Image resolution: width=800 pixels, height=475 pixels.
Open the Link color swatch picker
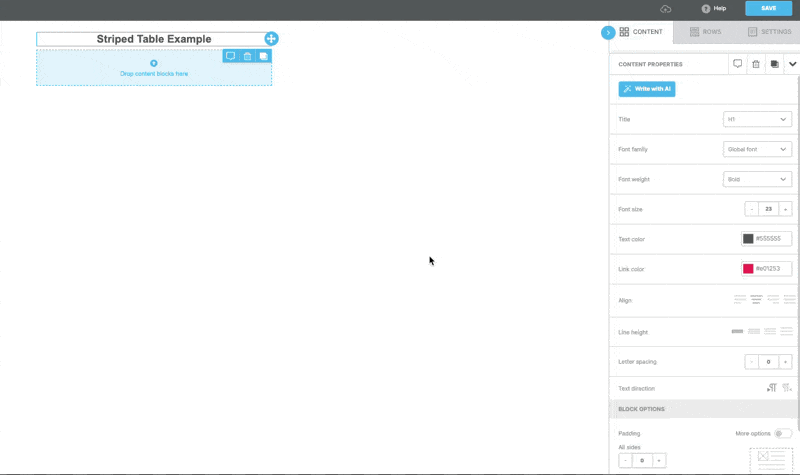[x=748, y=268]
